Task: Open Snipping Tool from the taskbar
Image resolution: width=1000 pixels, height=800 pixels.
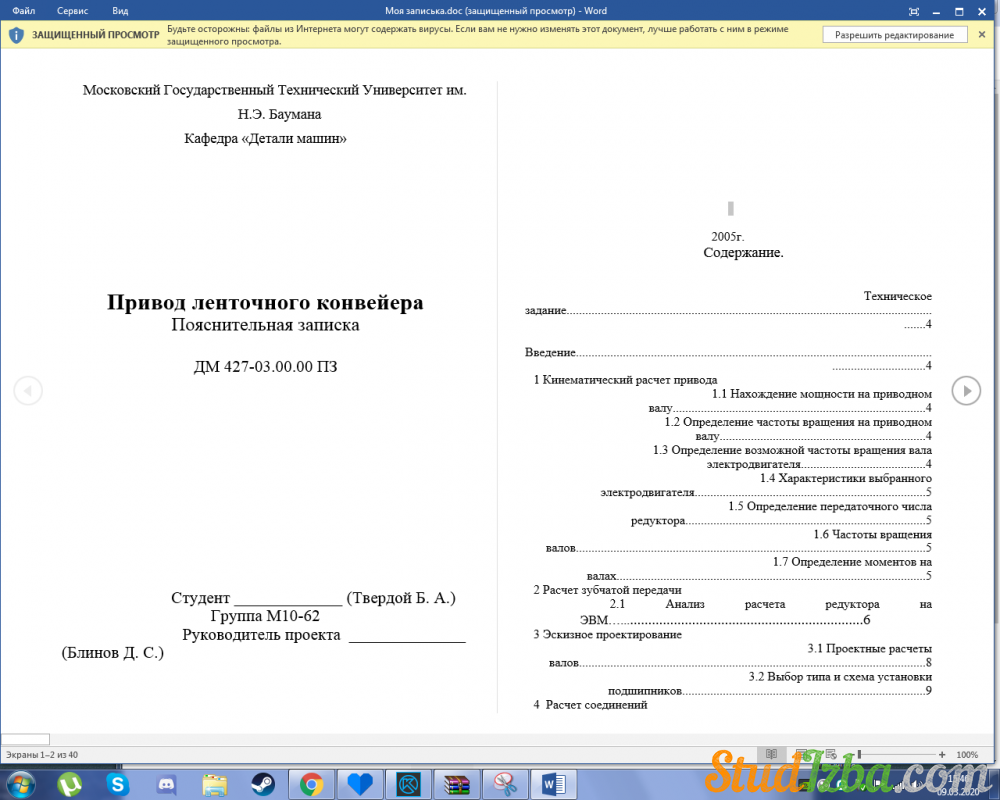Action: [x=505, y=784]
